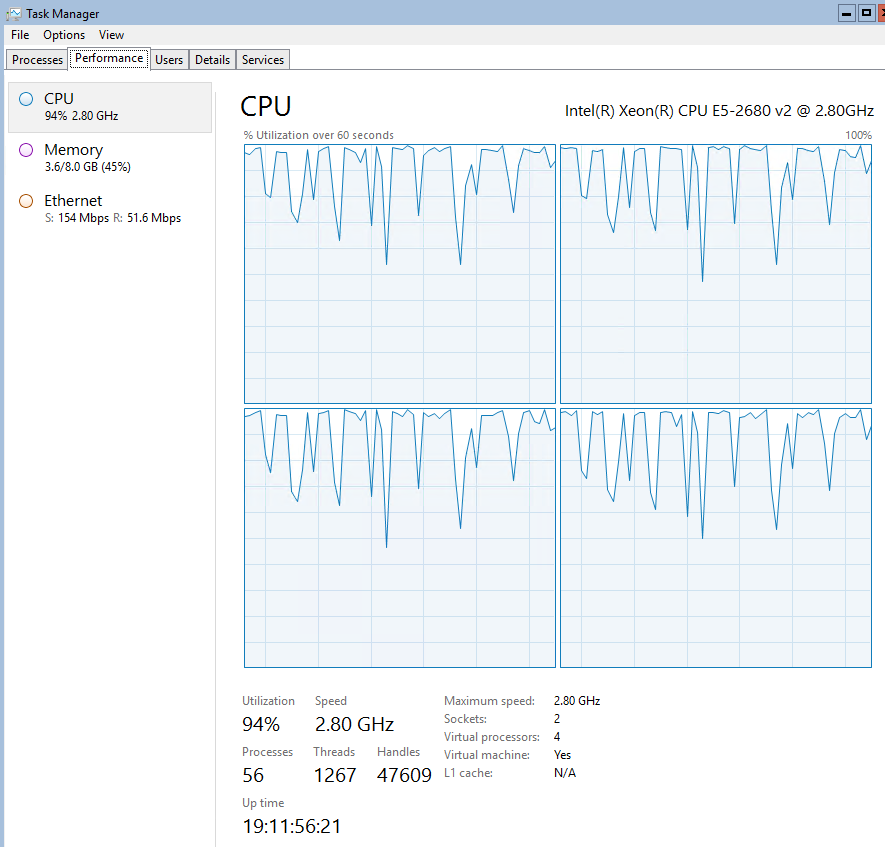Image resolution: width=885 pixels, height=847 pixels.
Task: Switch to the Processes tab
Action: pos(38,60)
